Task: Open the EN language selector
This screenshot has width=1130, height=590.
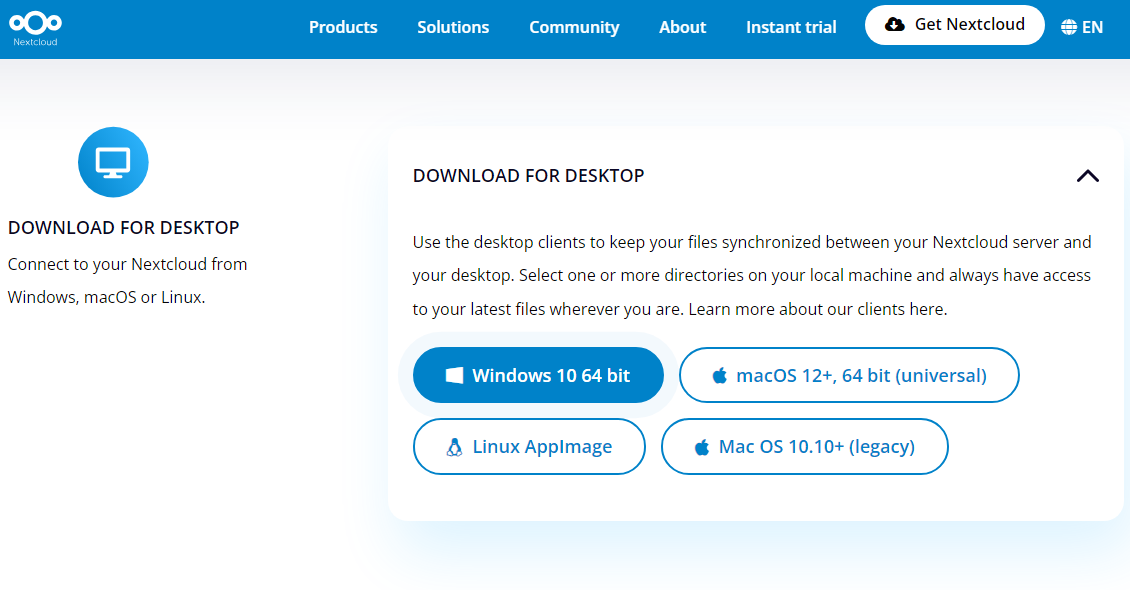Action: [x=1082, y=27]
